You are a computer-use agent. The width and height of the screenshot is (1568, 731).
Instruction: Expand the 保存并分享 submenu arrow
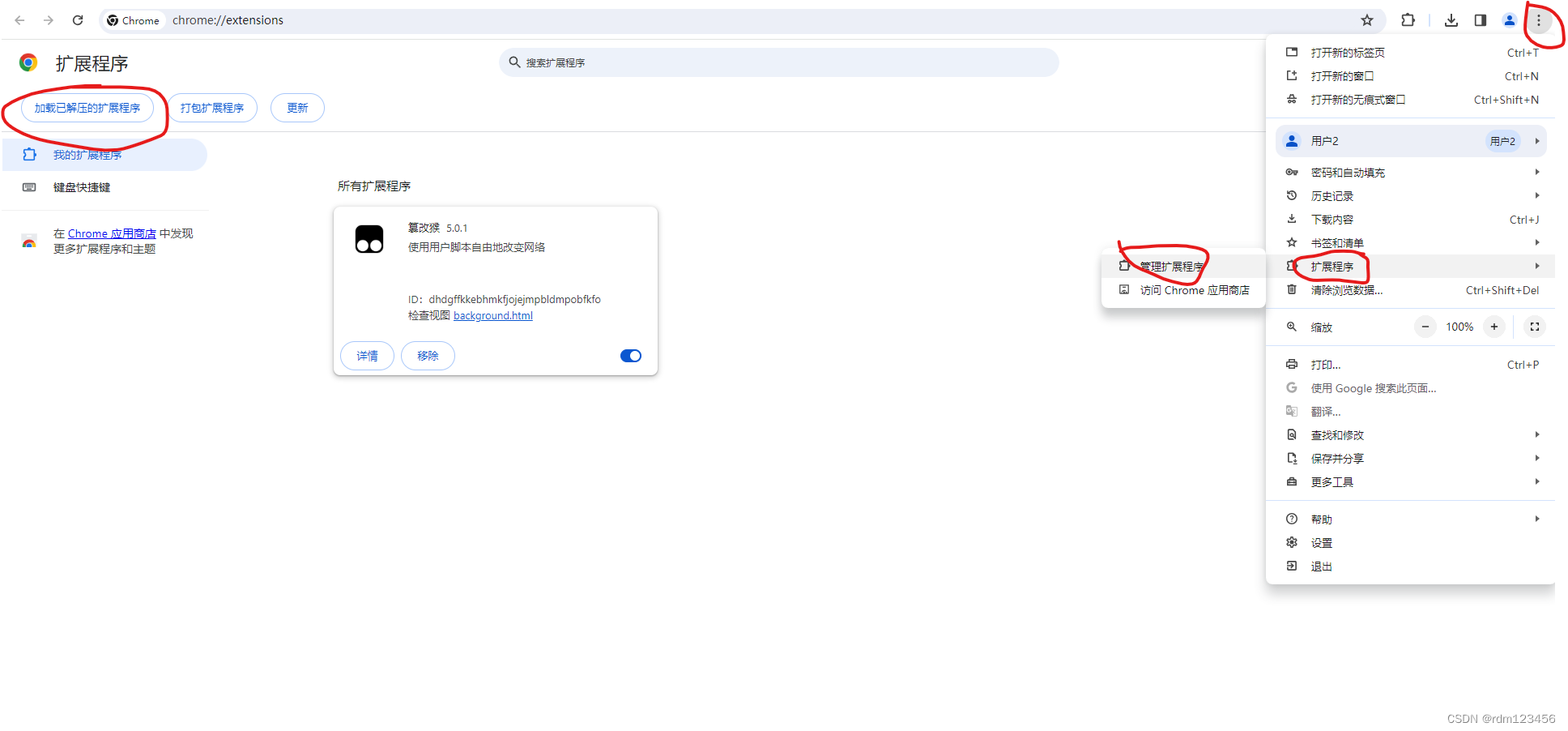[x=1536, y=459]
